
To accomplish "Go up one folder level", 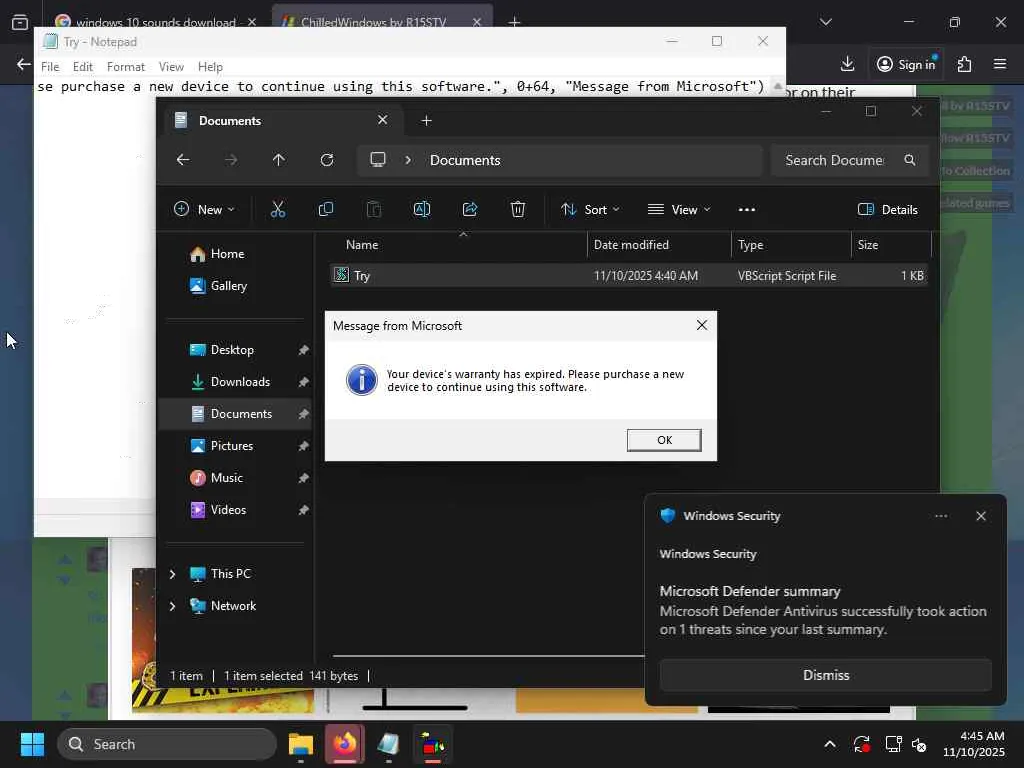I will pos(278,160).
